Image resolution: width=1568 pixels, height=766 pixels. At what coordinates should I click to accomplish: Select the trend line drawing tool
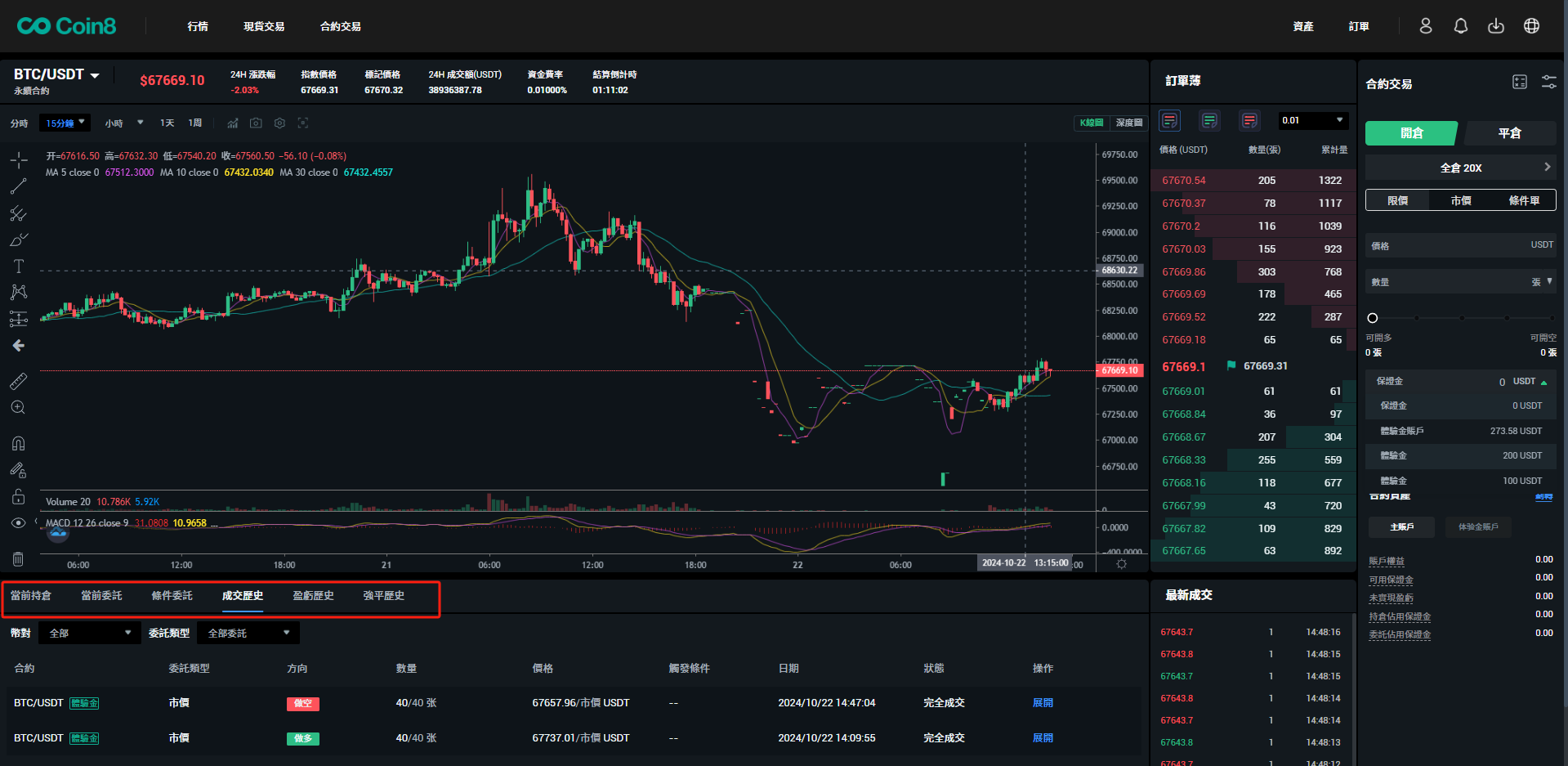click(18, 186)
